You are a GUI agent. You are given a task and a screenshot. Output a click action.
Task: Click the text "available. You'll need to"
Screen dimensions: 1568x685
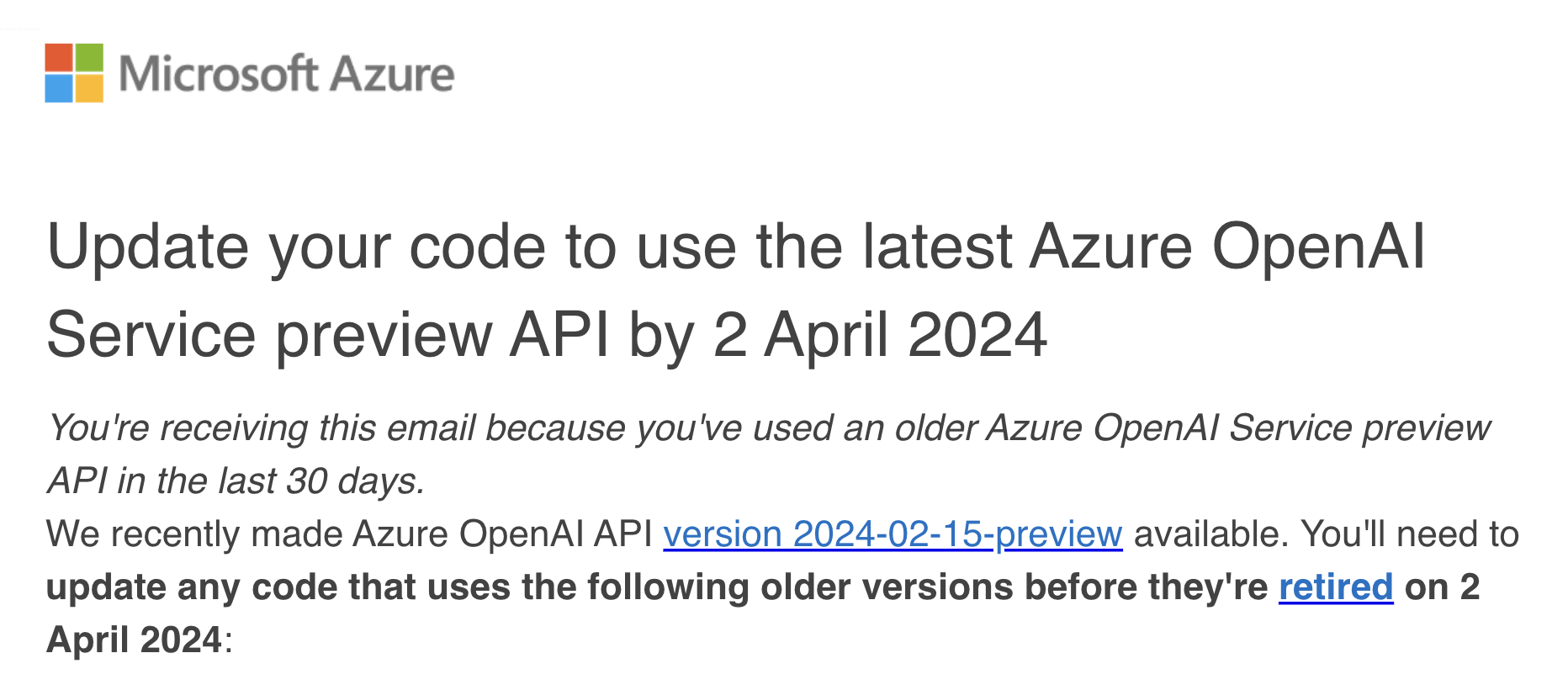tap(1326, 534)
